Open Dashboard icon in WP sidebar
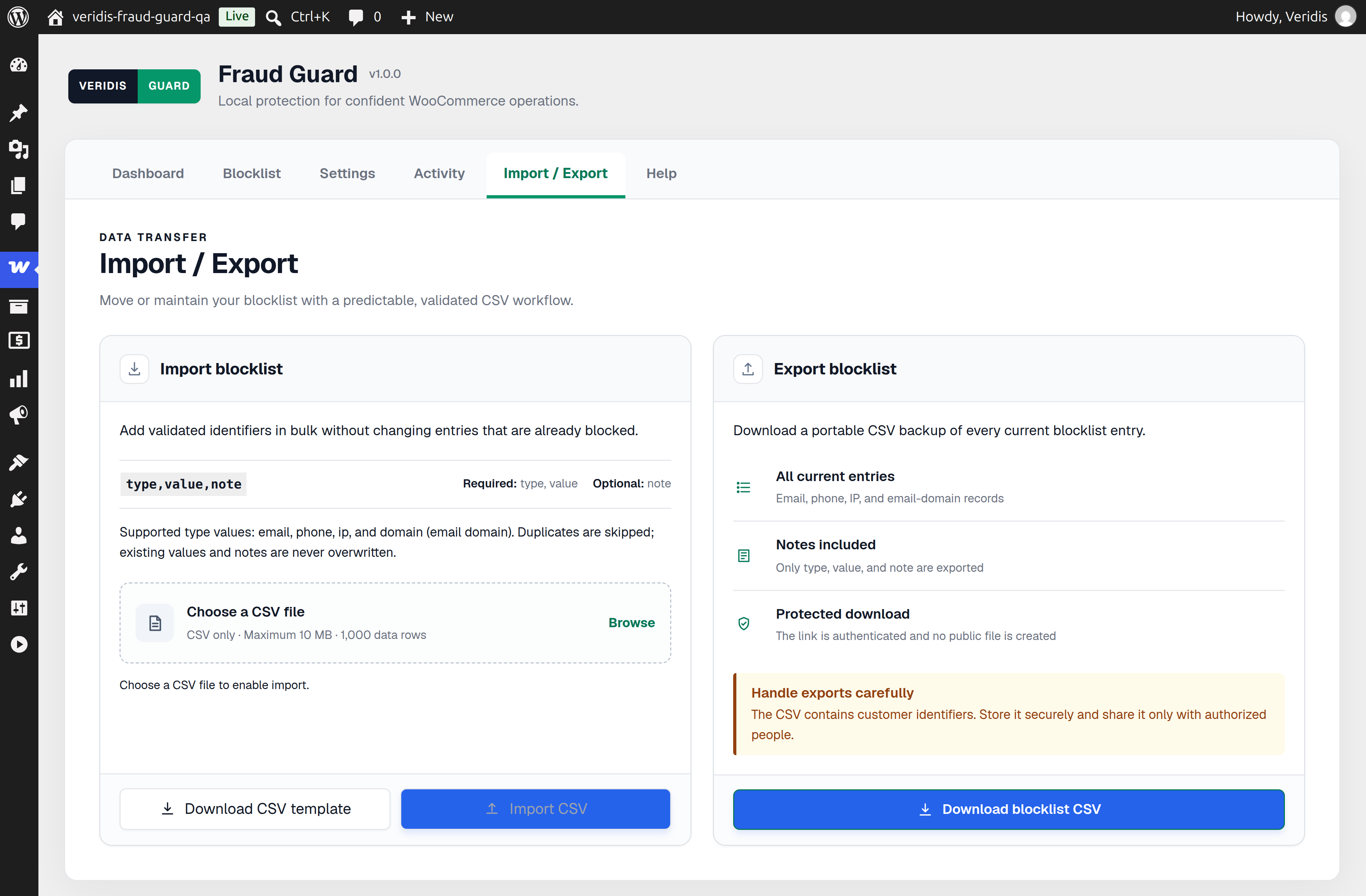Viewport: 1366px width, 896px height. point(19,64)
